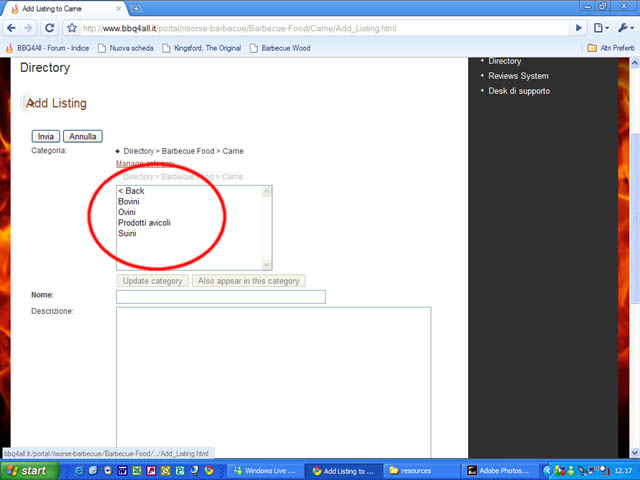The height and width of the screenshot is (480, 640).
Task: Launch Google Chrome from the quick launch
Action: (x=209, y=471)
